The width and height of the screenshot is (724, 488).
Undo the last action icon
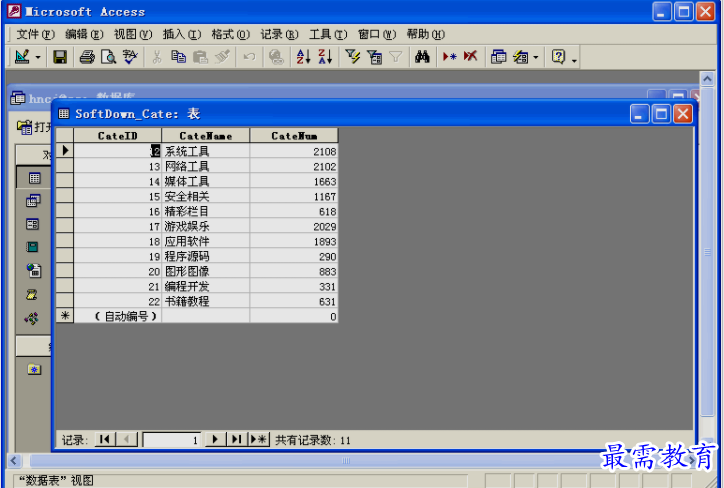point(249,57)
